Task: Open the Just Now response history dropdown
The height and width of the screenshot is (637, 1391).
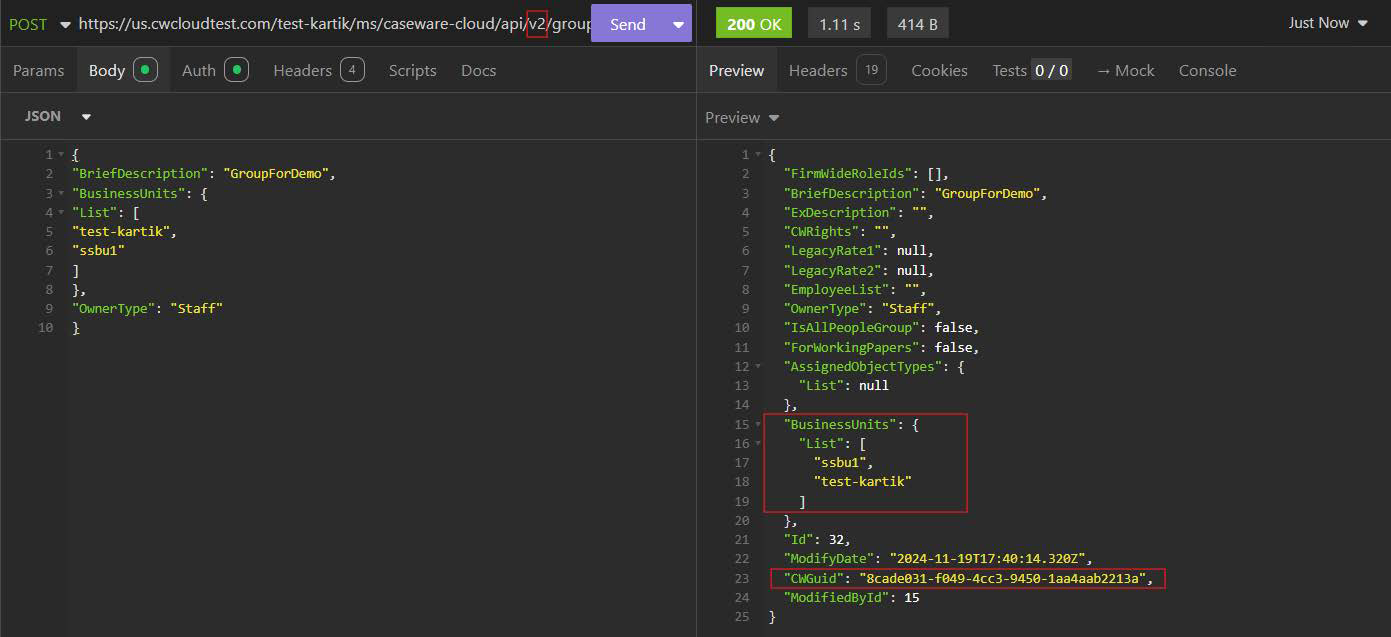Action: tap(1361, 22)
